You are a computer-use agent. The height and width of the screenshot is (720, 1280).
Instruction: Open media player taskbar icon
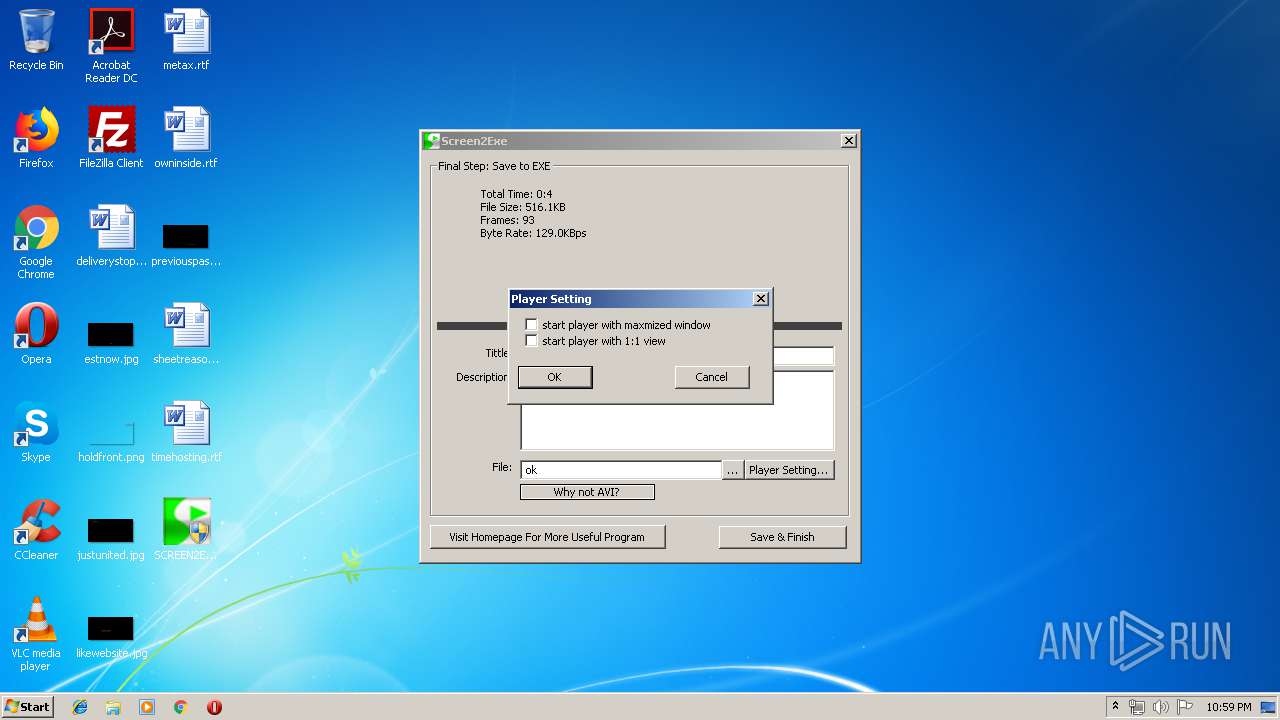147,707
